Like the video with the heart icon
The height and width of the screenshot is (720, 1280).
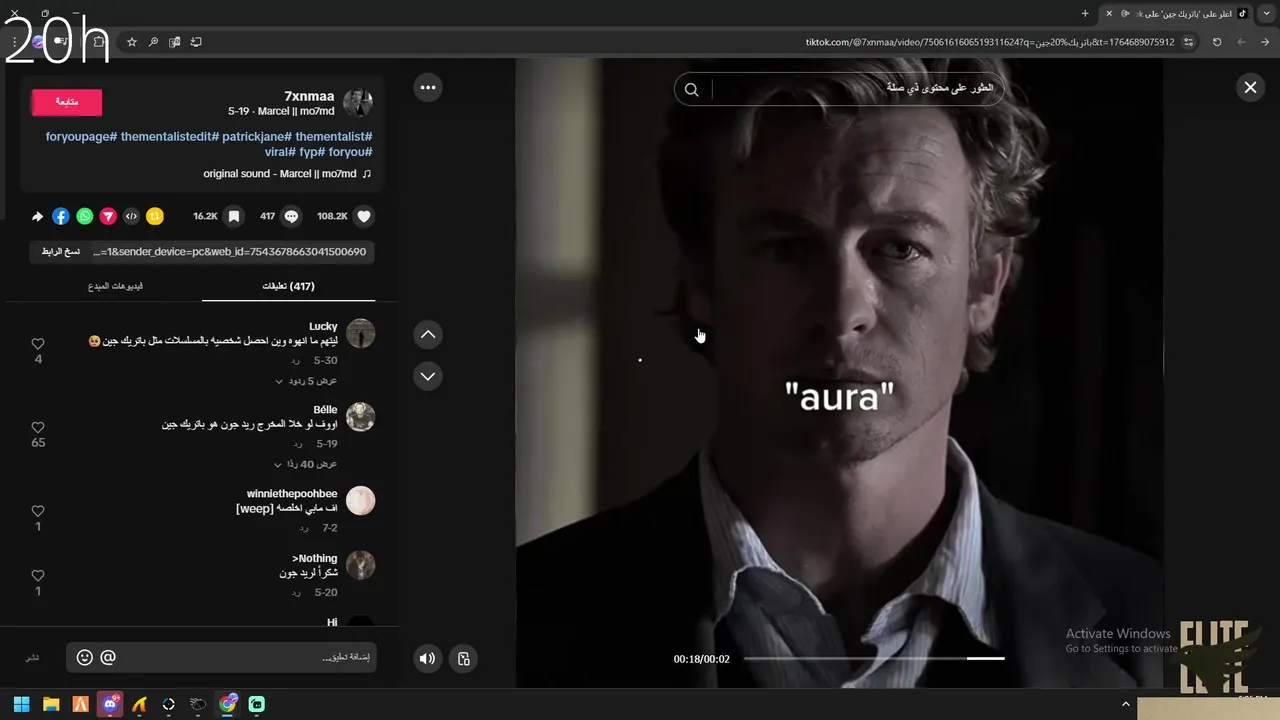pyautogui.click(x=364, y=216)
